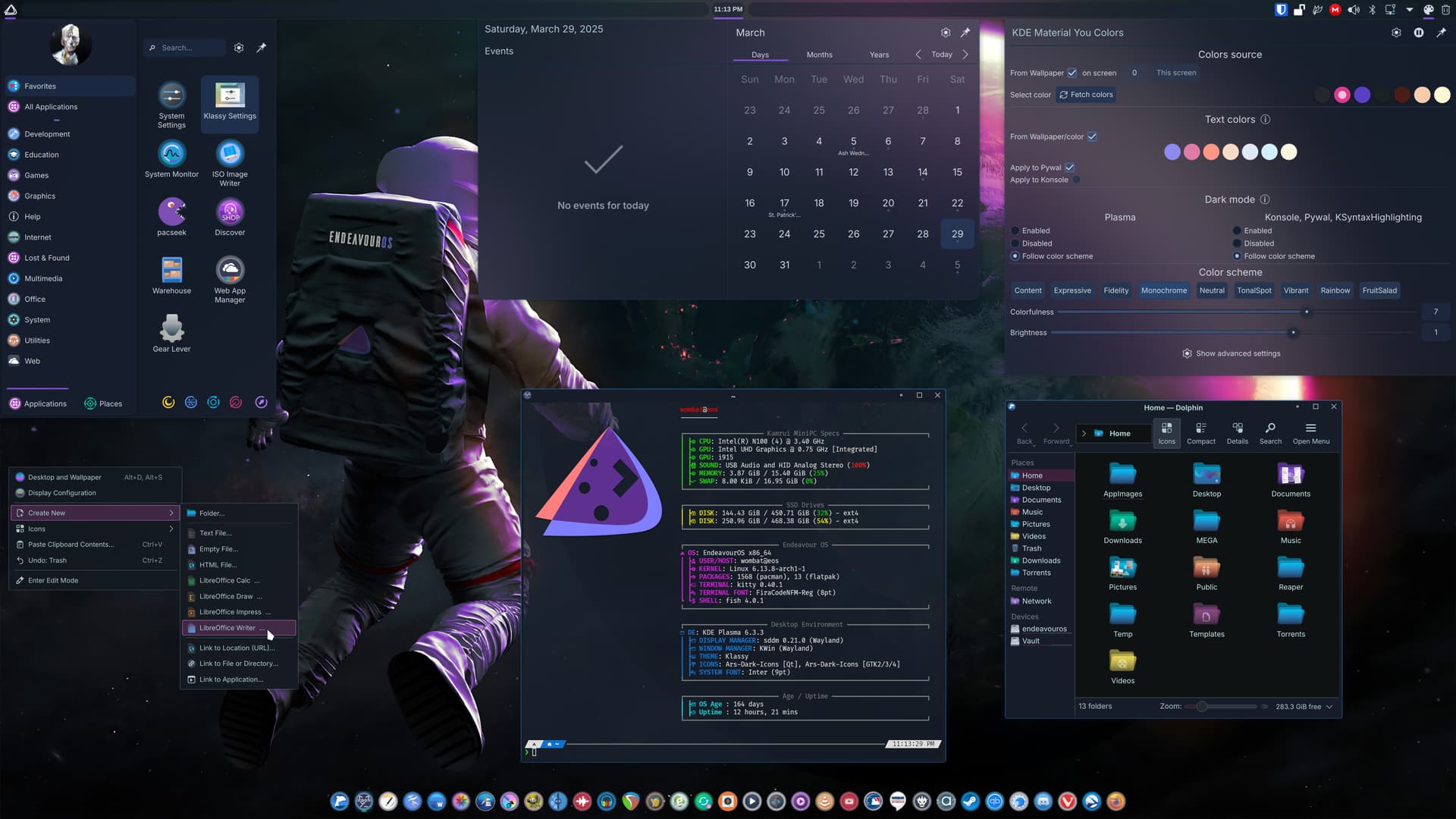
Task: Choose the TonalSpot color scheme
Action: [1254, 290]
